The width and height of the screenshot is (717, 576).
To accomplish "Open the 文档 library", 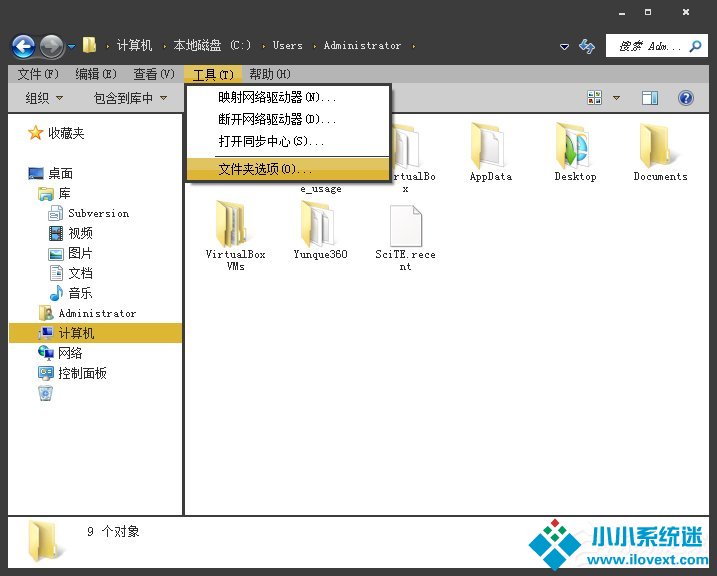I will (70, 273).
